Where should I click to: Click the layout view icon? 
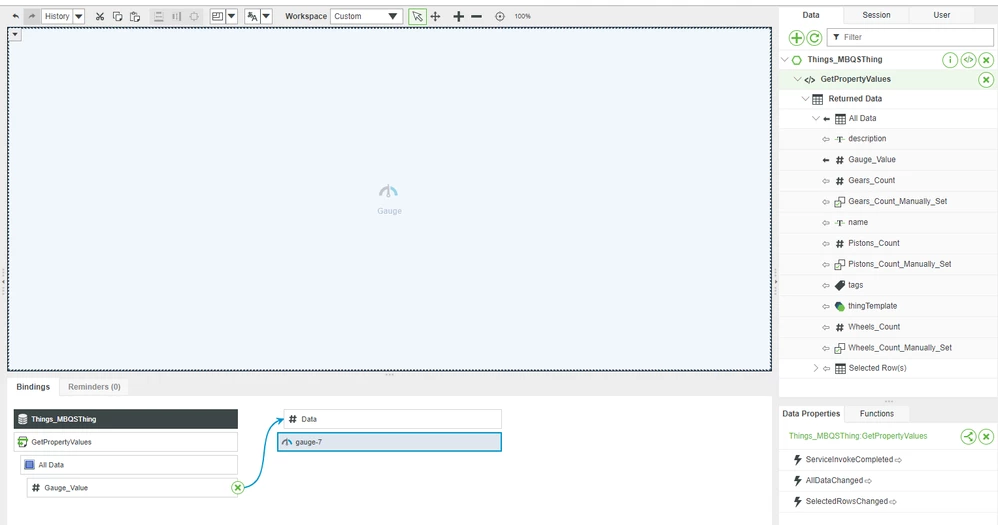(x=218, y=16)
